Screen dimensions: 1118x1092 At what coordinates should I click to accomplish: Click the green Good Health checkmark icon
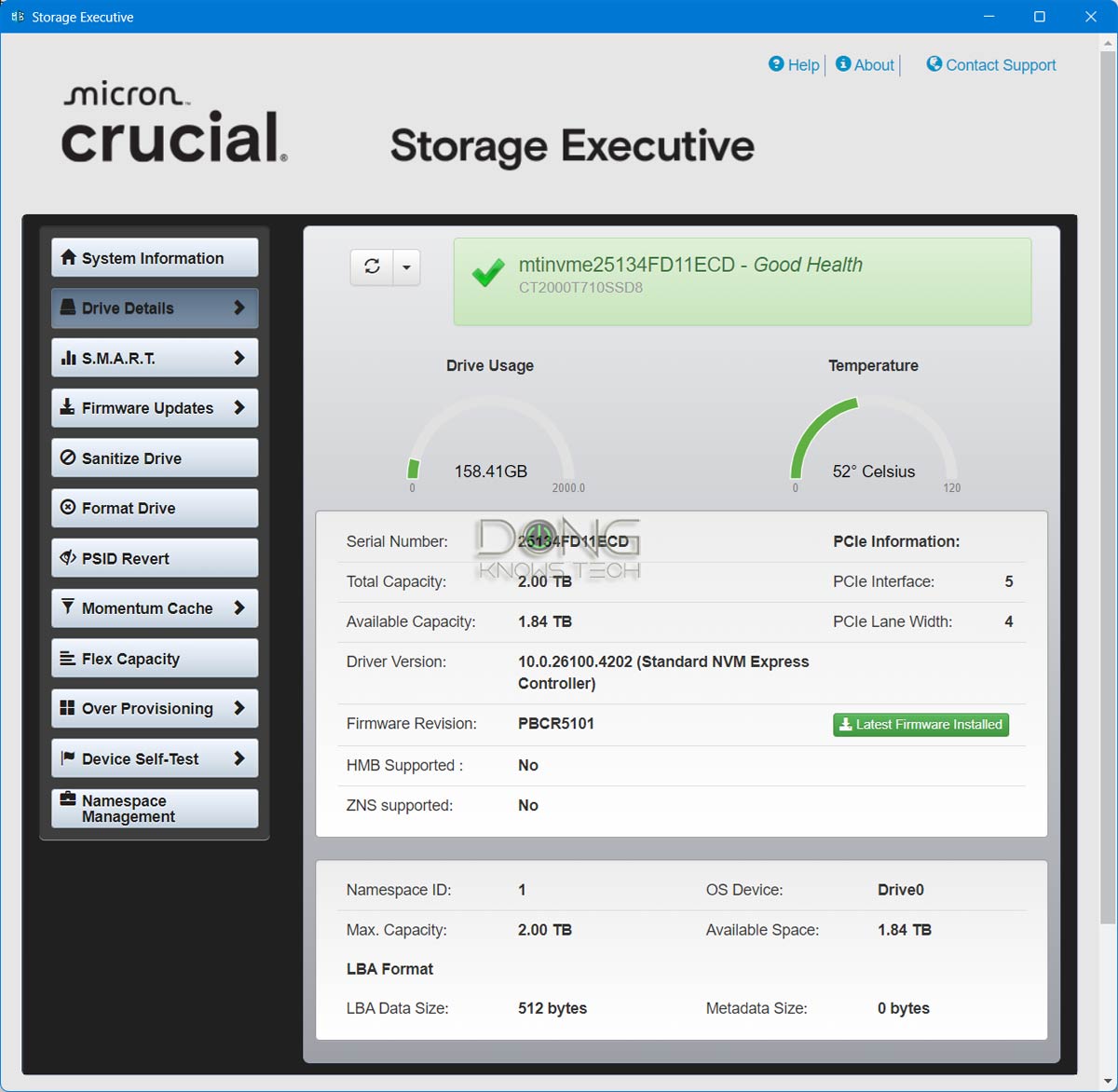pyautogui.click(x=488, y=273)
